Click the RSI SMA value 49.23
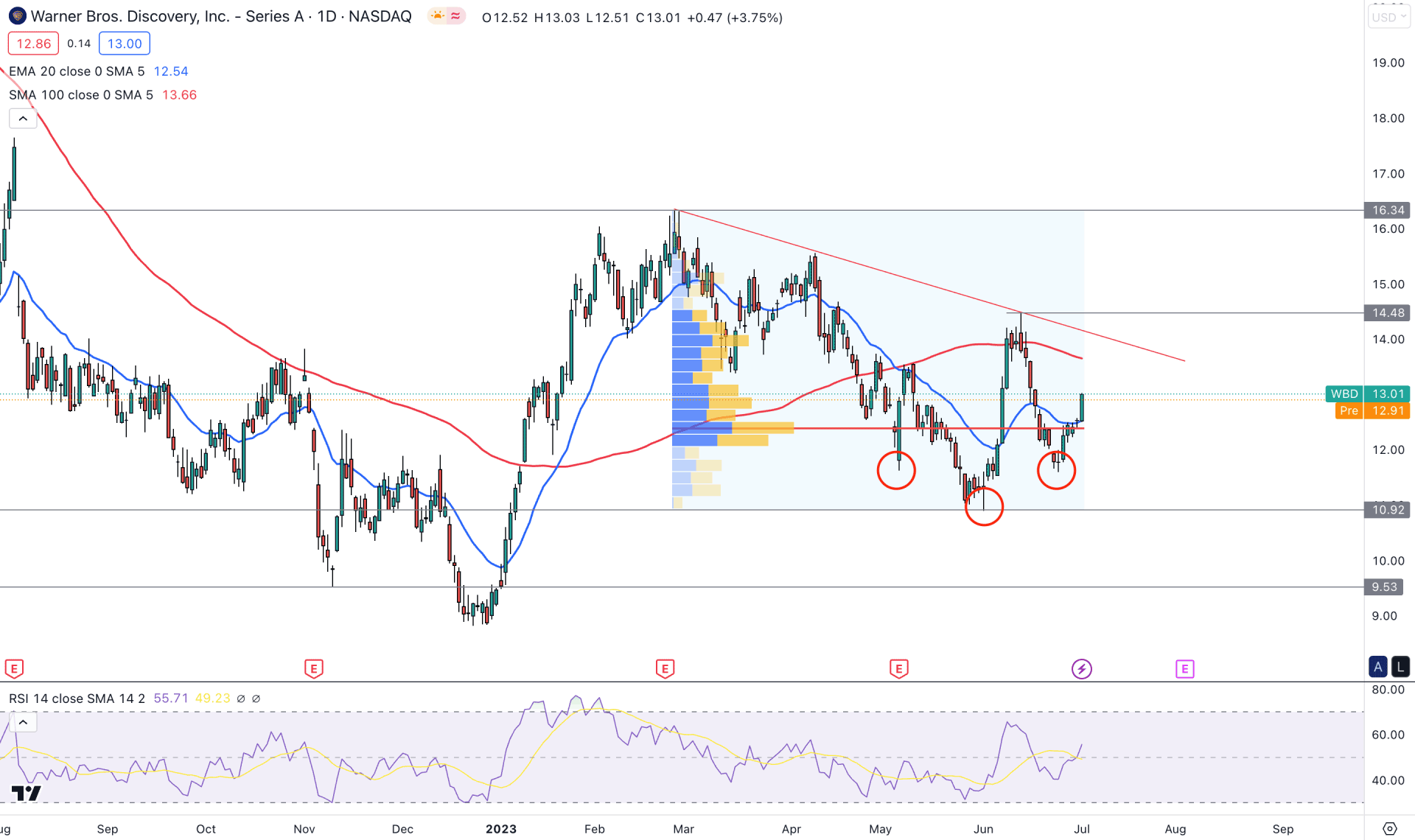Viewport: 1415px width, 840px height. point(212,699)
